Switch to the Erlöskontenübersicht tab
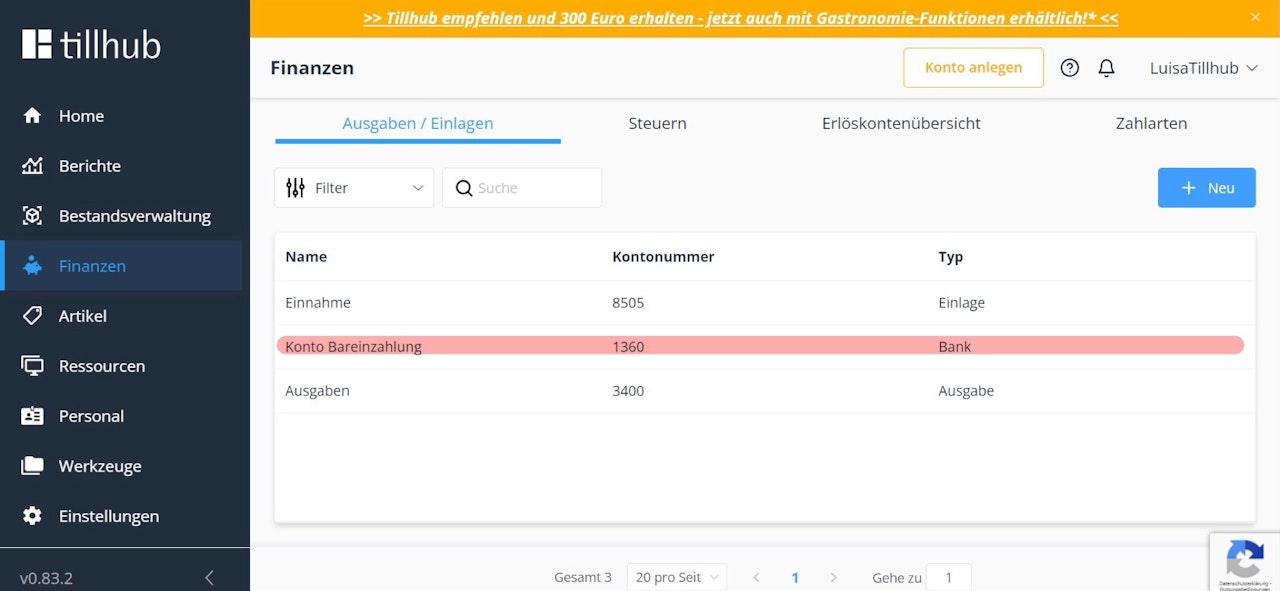 click(x=900, y=123)
